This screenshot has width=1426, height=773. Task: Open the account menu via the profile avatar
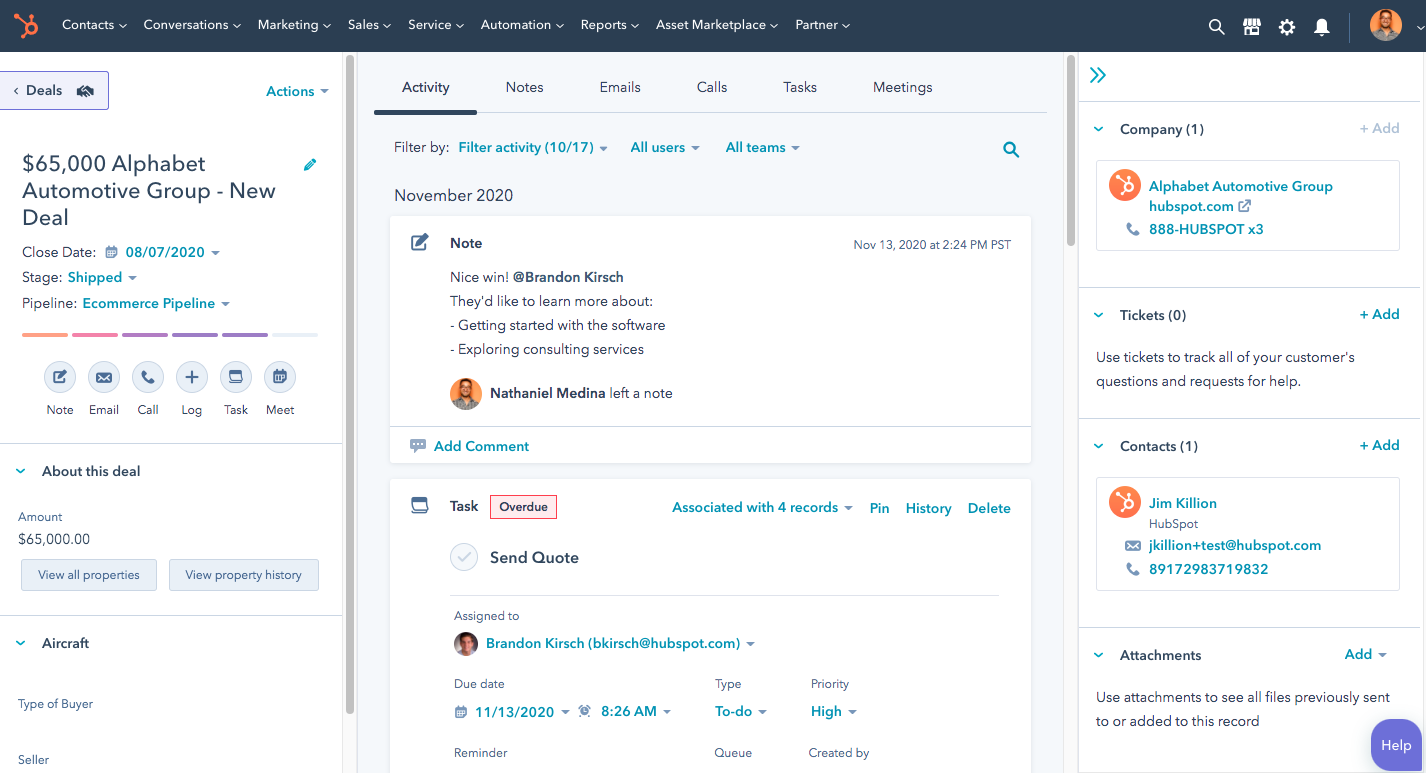(1386, 25)
